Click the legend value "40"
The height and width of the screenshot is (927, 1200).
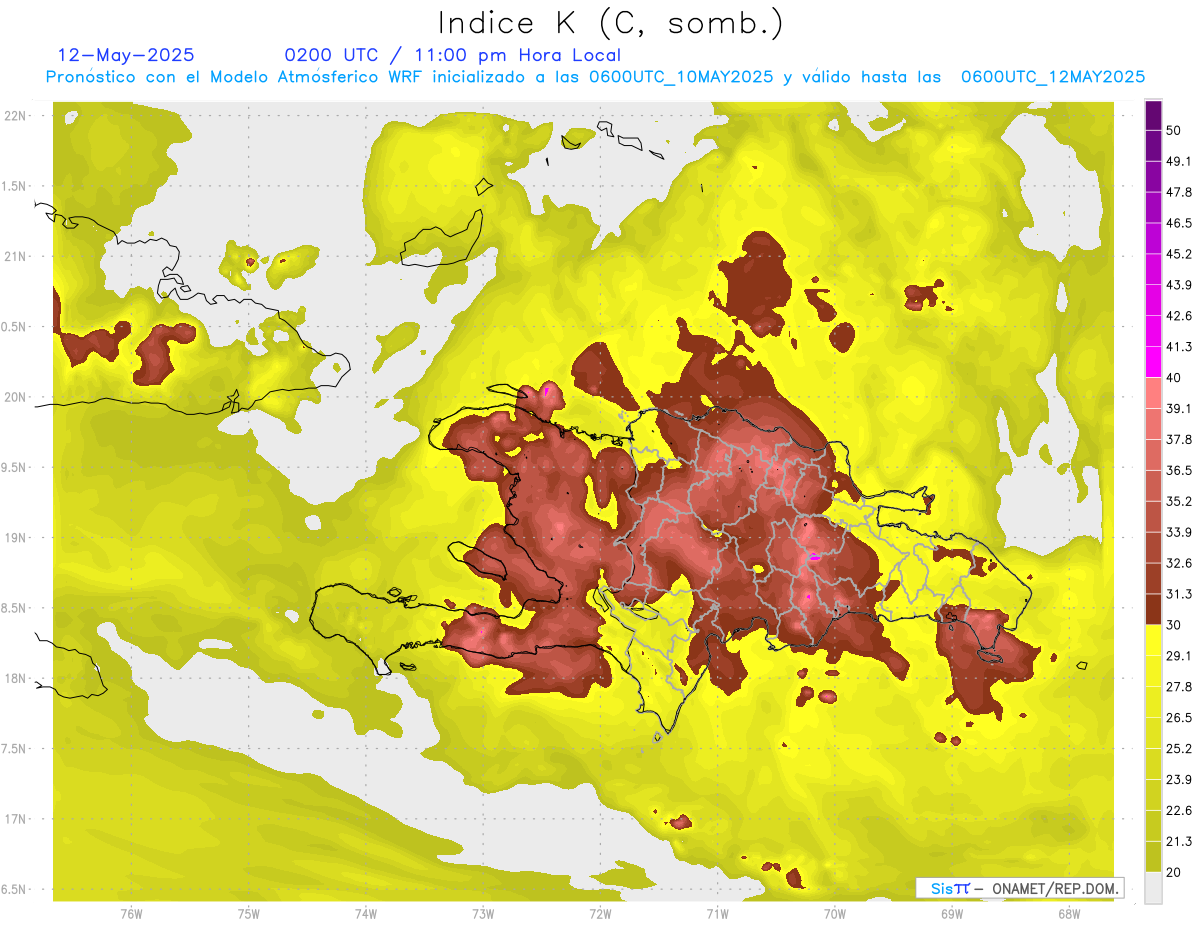coord(1175,378)
